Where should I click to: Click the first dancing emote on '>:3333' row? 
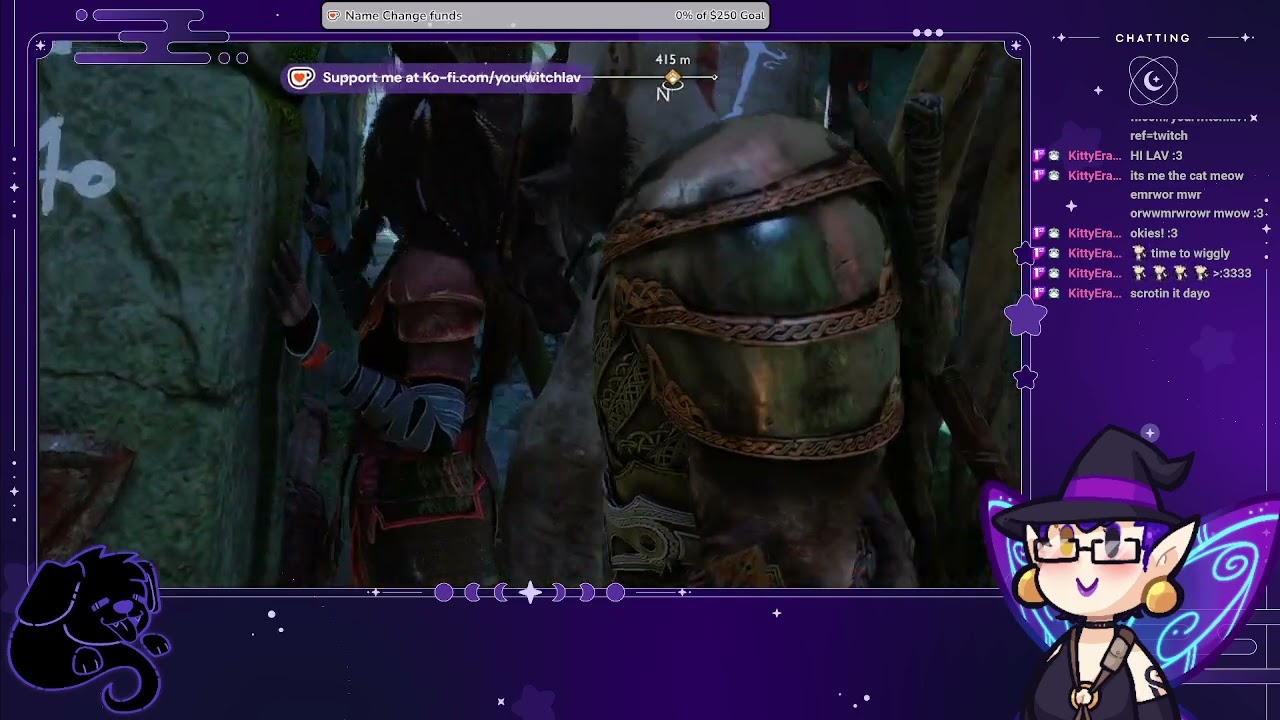(1139, 273)
